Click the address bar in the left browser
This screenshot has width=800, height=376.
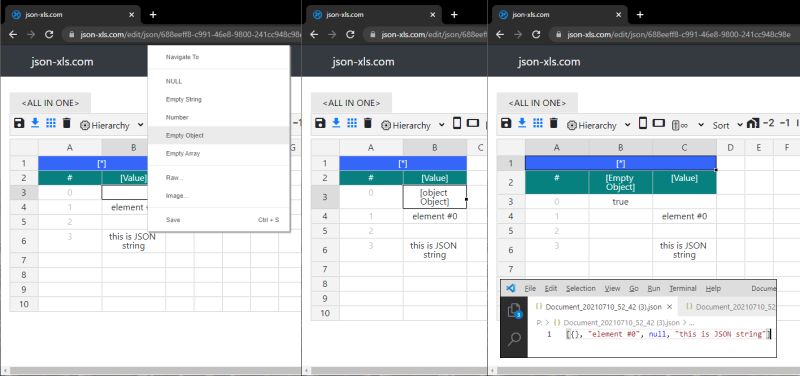point(182,35)
